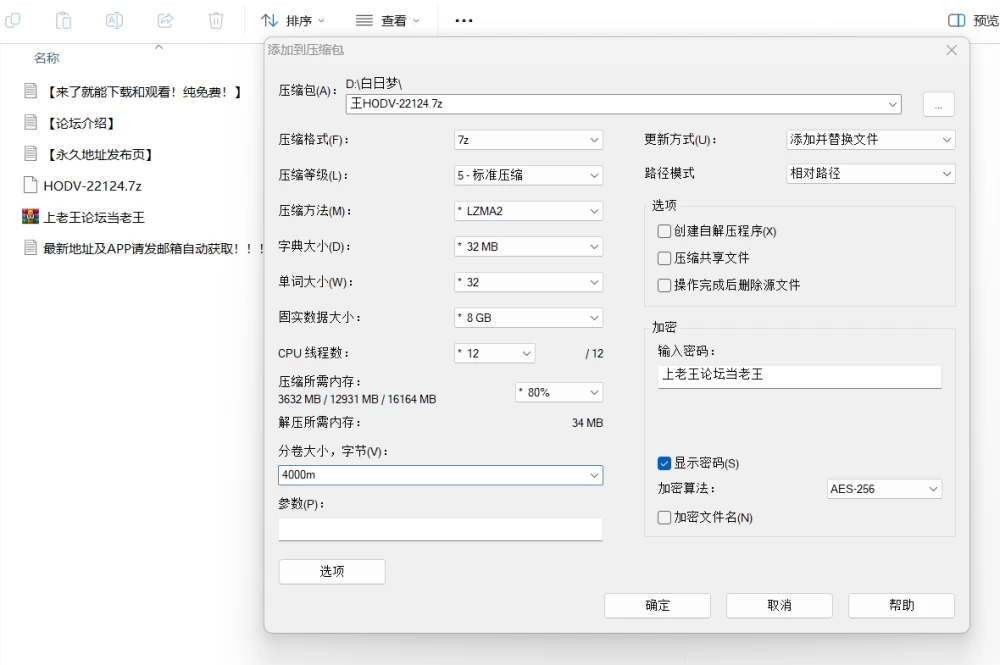Click the 确定 button
This screenshot has width=1000, height=665.
[x=658, y=605]
